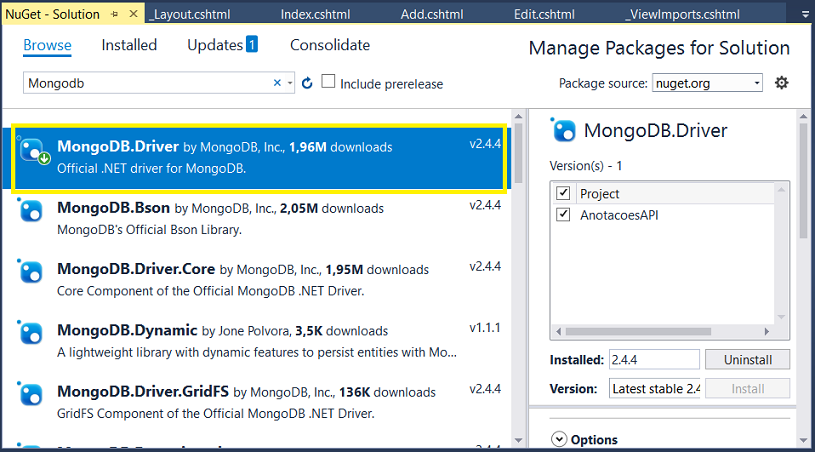
Task: Click the project list horizontal scrollbar thumb
Action: pyautogui.click(x=638, y=331)
